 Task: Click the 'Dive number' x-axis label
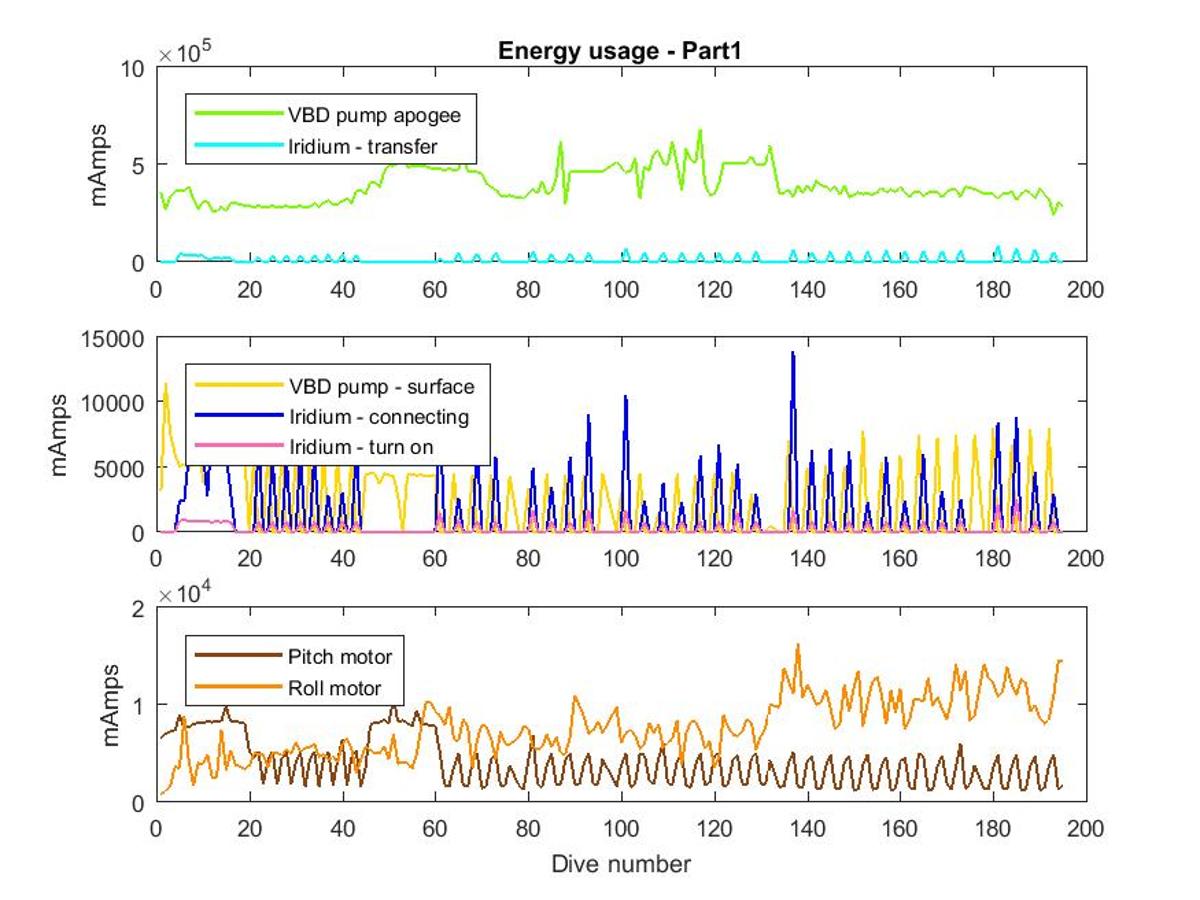(x=620, y=863)
